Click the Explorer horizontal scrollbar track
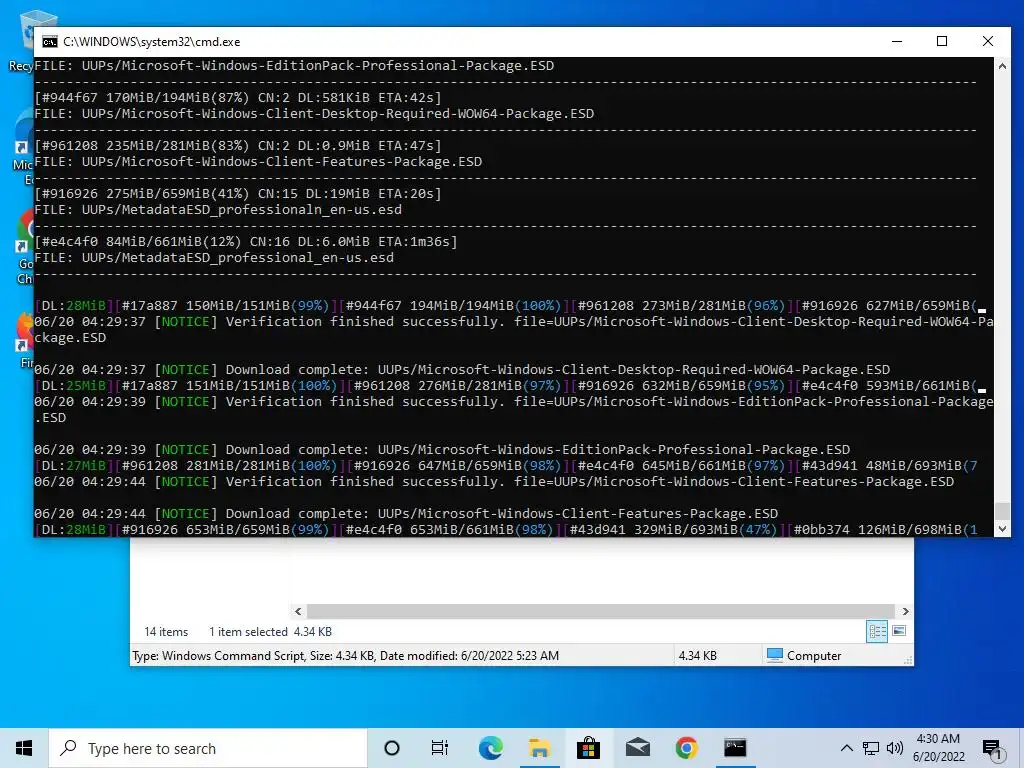1024x768 pixels. (x=600, y=611)
